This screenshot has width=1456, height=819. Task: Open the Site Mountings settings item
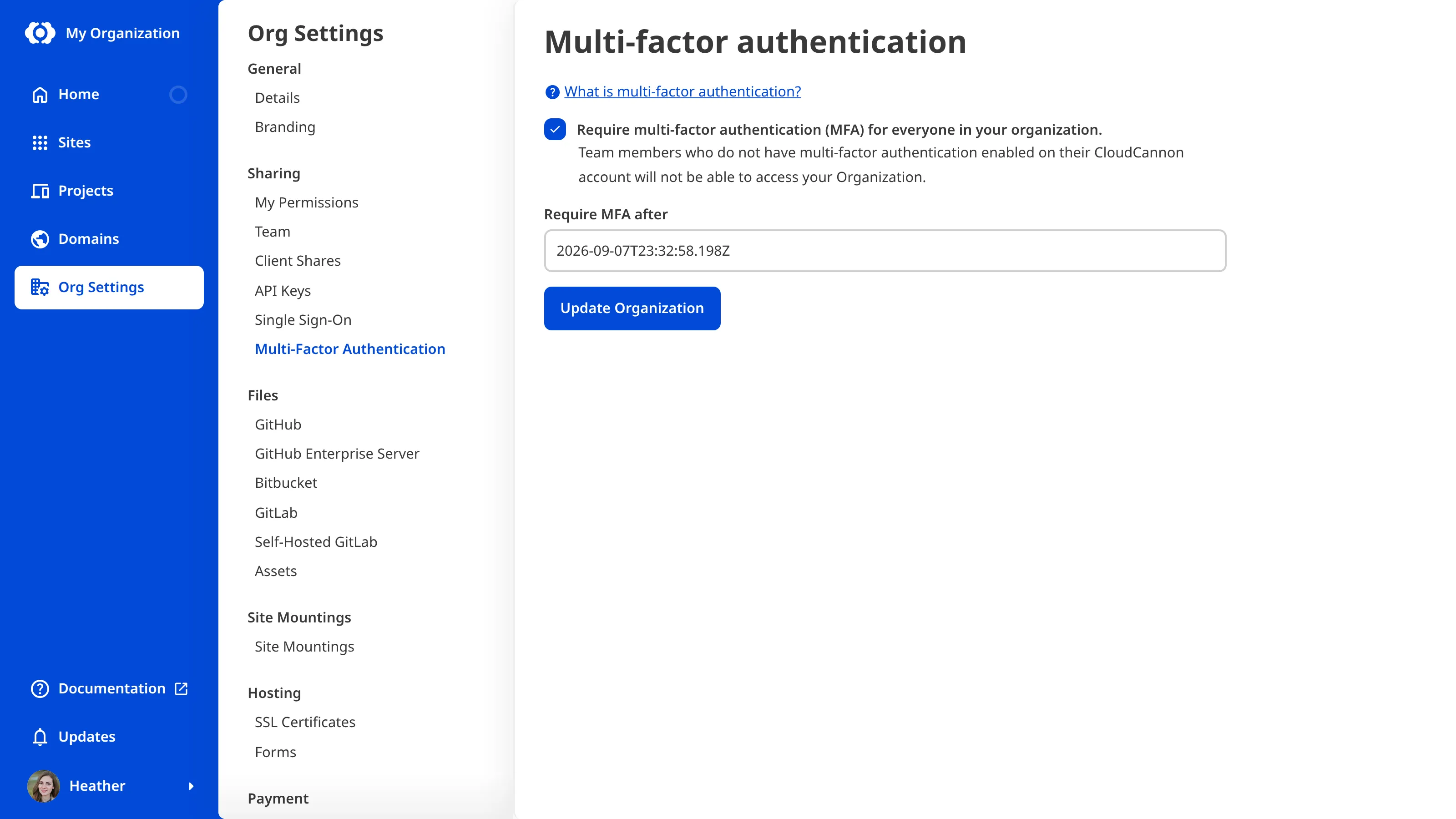pos(304,647)
